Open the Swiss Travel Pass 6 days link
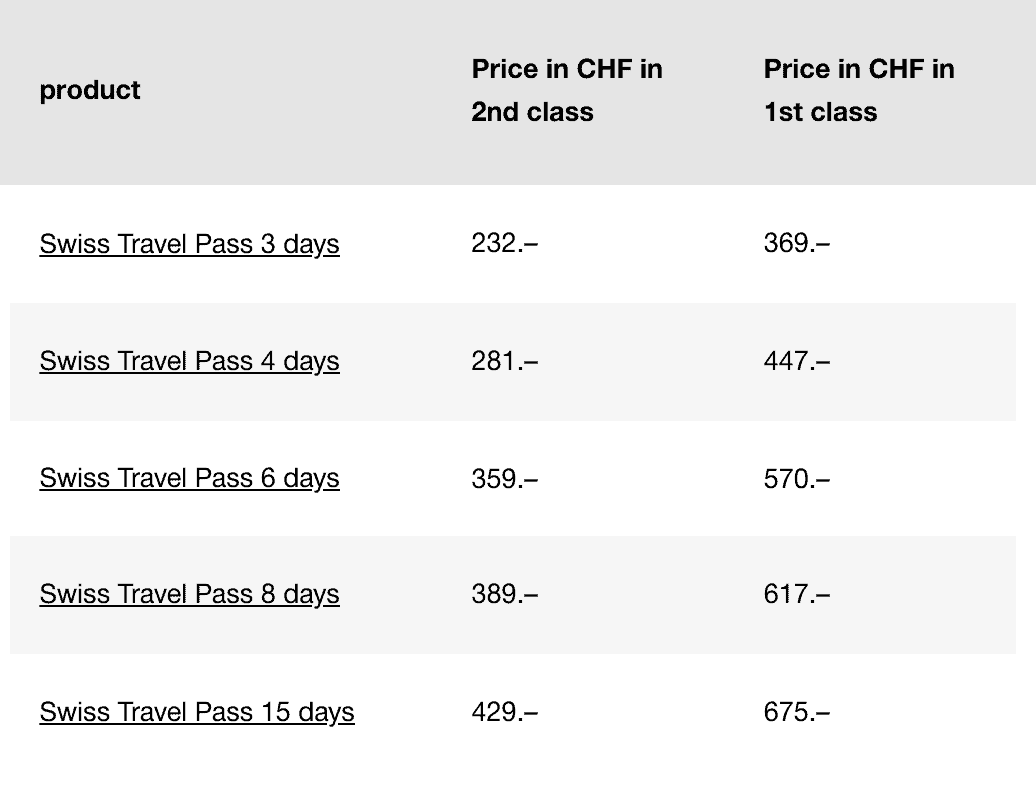 pyautogui.click(x=190, y=478)
